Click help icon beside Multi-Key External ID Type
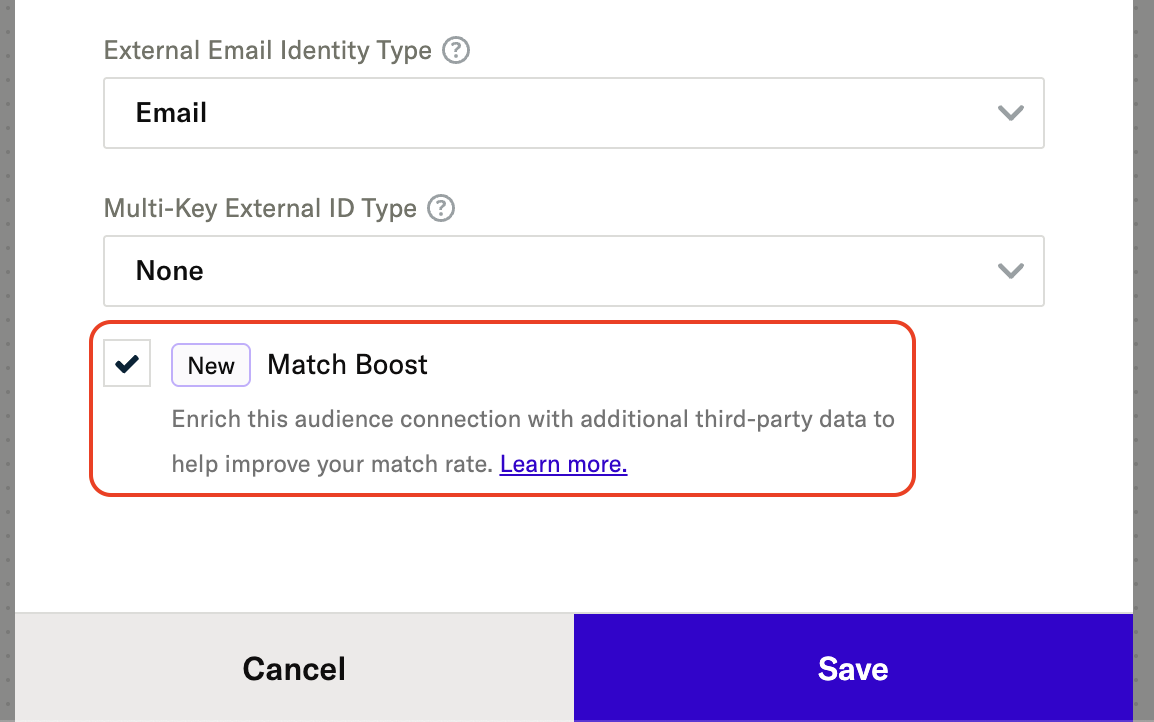 441,209
